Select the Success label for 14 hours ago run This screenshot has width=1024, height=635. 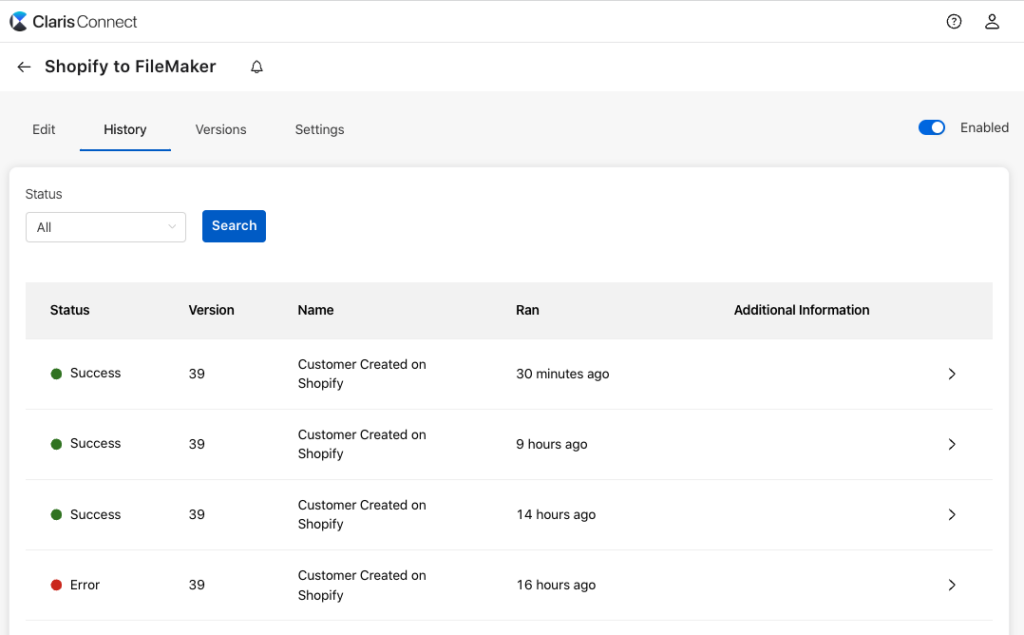[x=95, y=515]
